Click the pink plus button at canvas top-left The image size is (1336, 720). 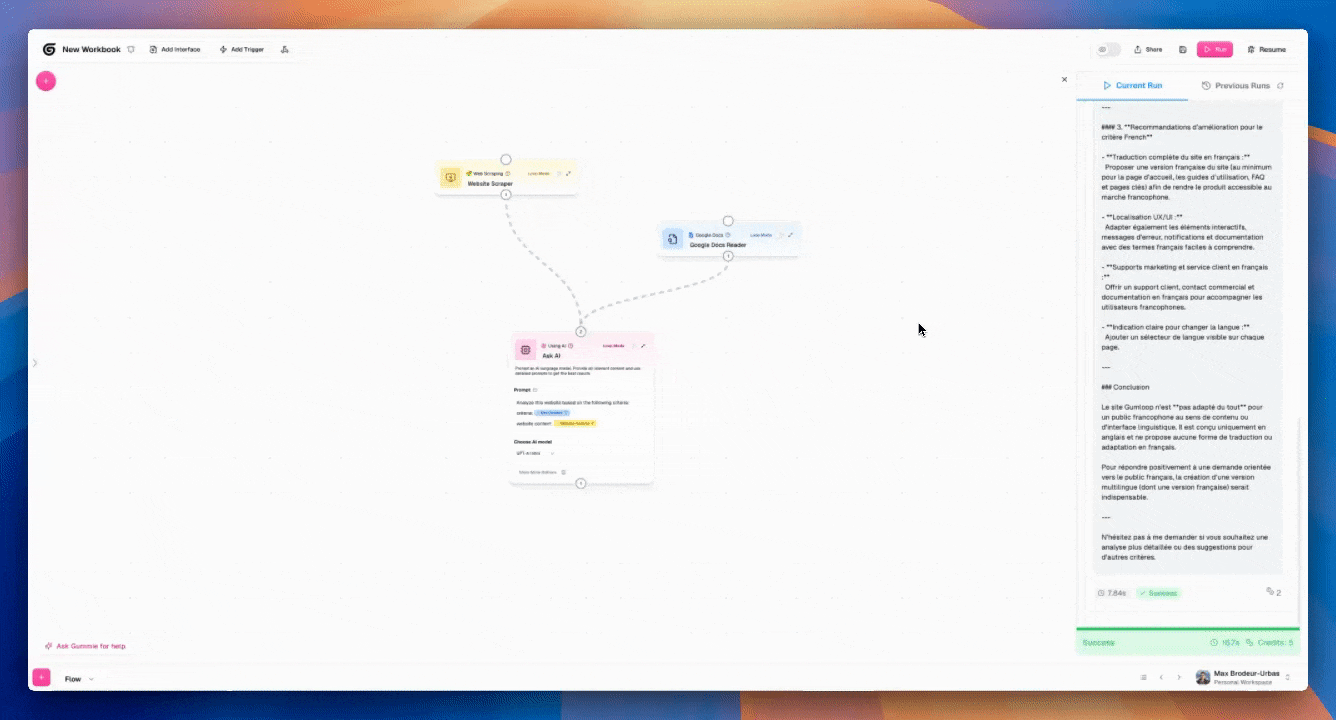point(46,81)
